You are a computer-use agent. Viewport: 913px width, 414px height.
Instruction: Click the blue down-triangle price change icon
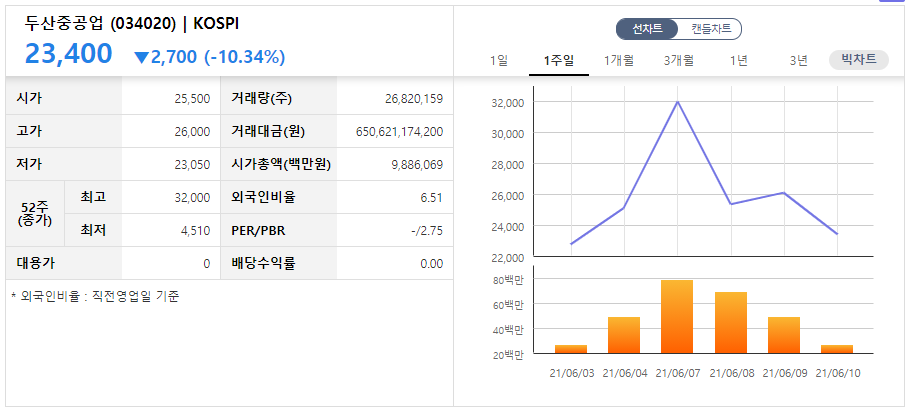point(141,57)
